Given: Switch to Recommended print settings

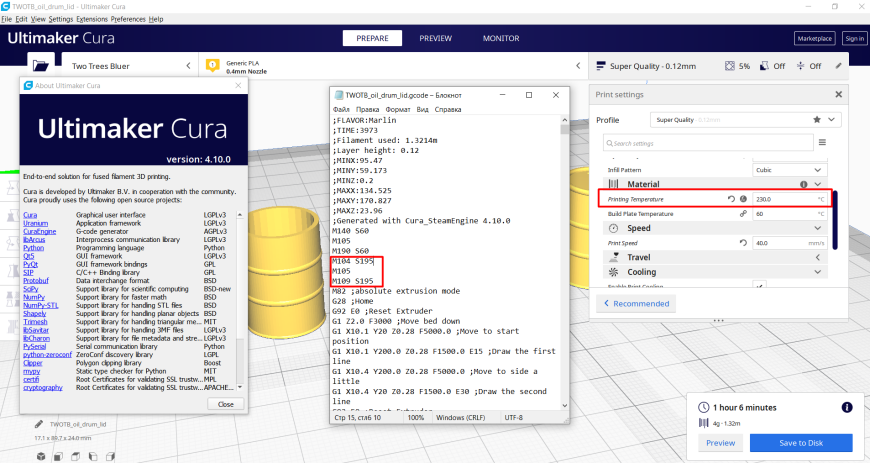Looking at the screenshot, I should pyautogui.click(x=636, y=304).
